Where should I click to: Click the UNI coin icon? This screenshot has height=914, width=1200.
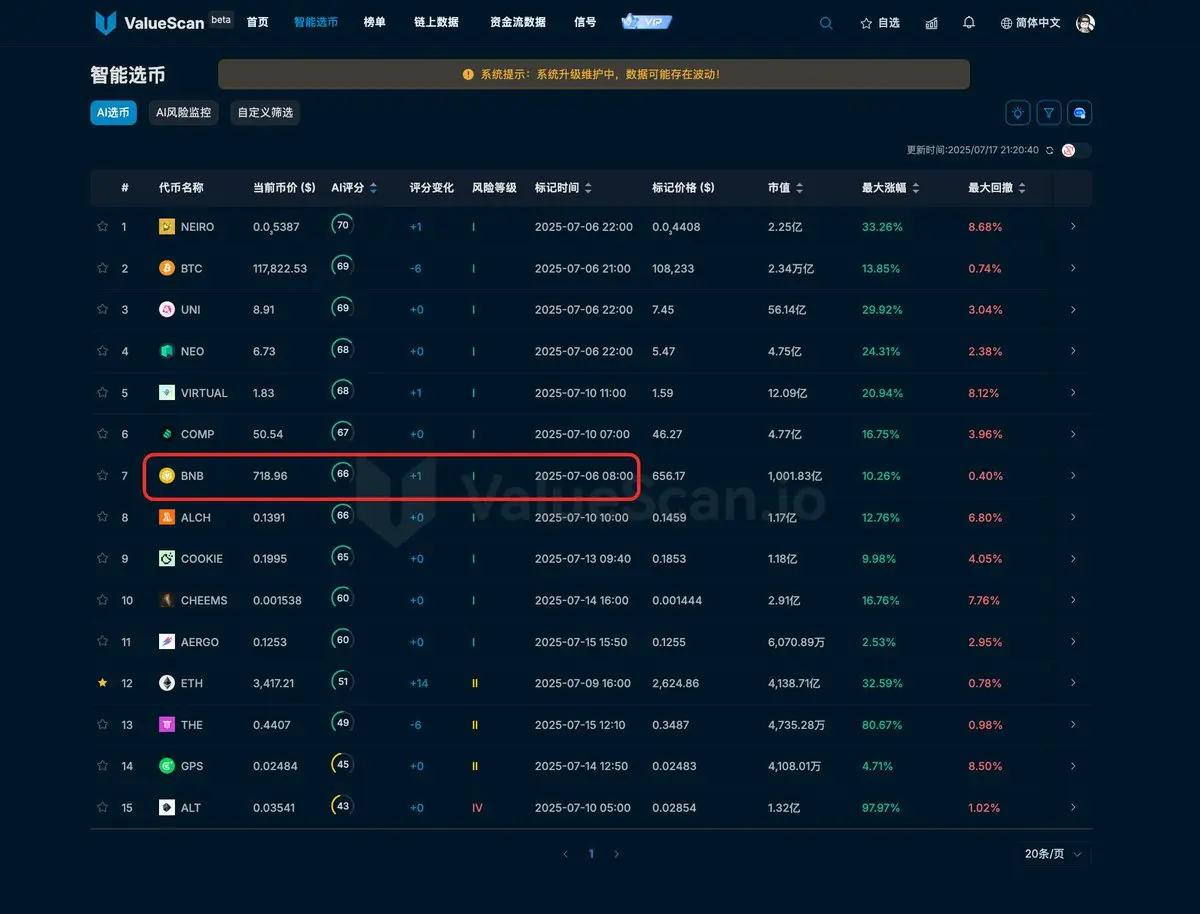[x=167, y=310]
